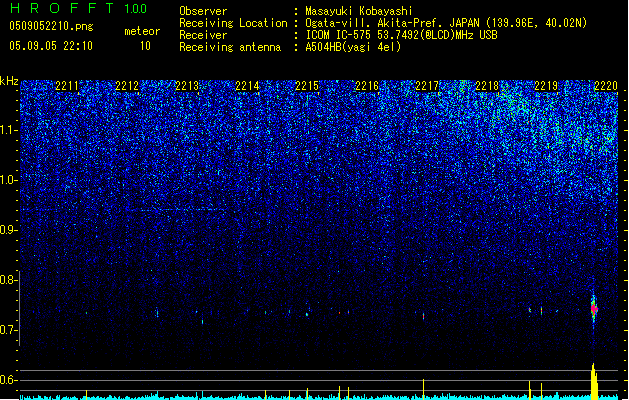This screenshot has width=629, height=400.
Task: Select the file name 0509052210.png
Action: pos(51,26)
